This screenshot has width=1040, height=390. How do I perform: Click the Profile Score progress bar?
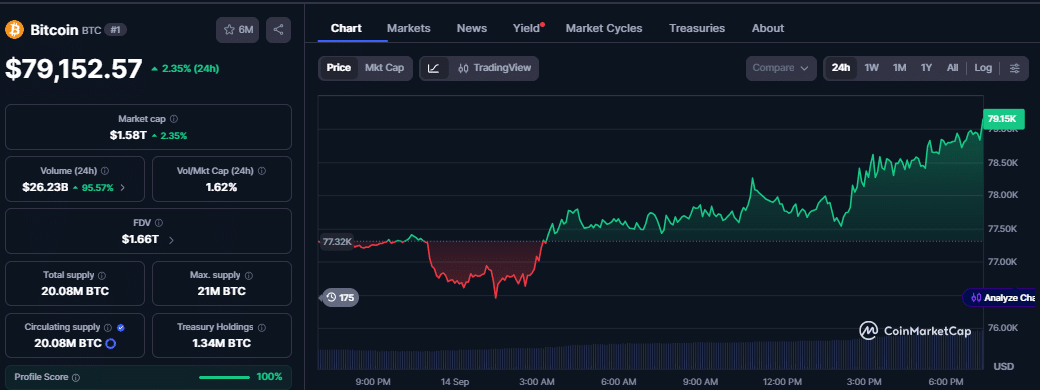[x=225, y=377]
